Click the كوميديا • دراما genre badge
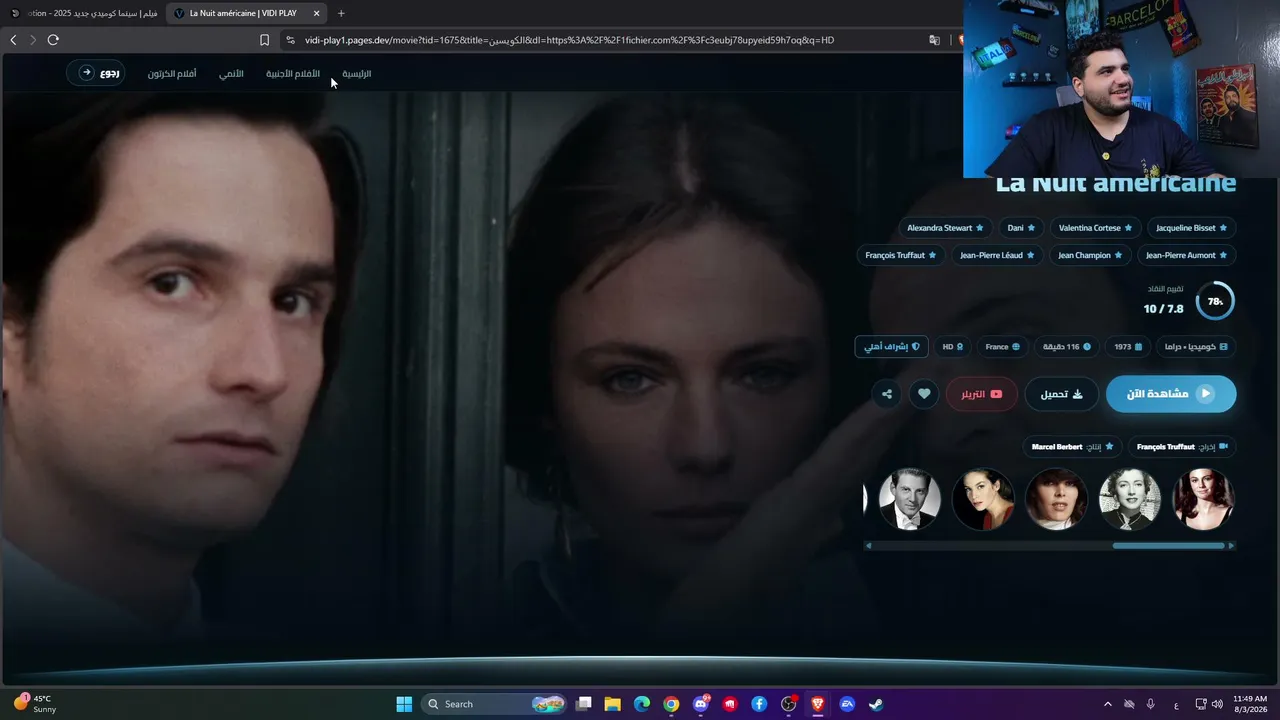This screenshot has width=1280, height=720. (x=1196, y=347)
